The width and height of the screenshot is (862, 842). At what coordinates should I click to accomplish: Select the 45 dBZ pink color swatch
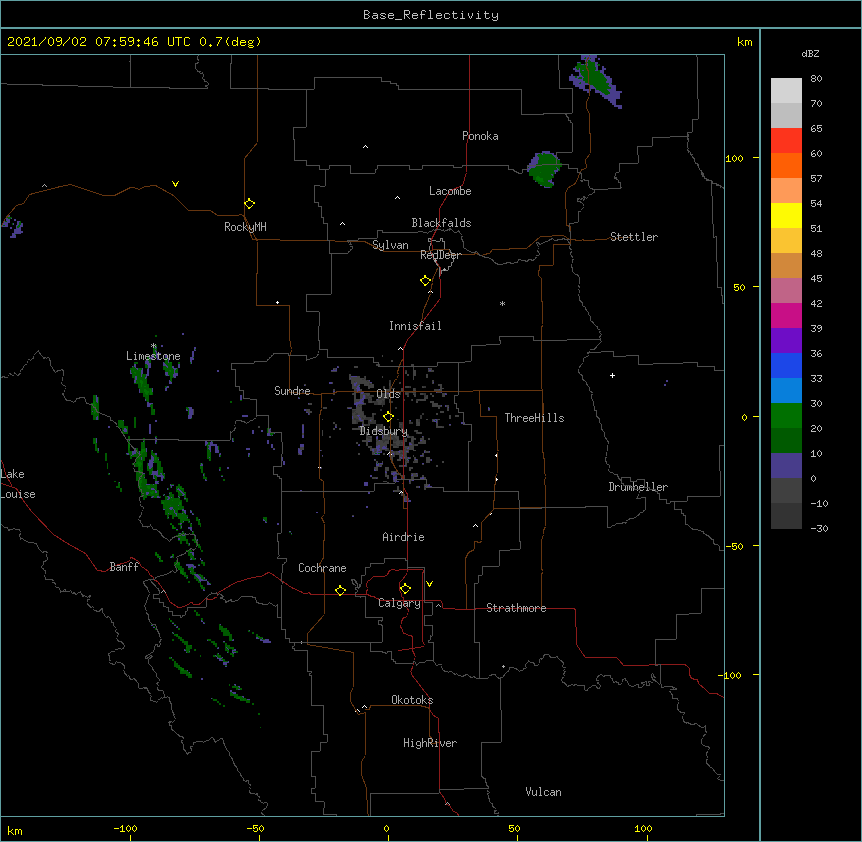(786, 290)
